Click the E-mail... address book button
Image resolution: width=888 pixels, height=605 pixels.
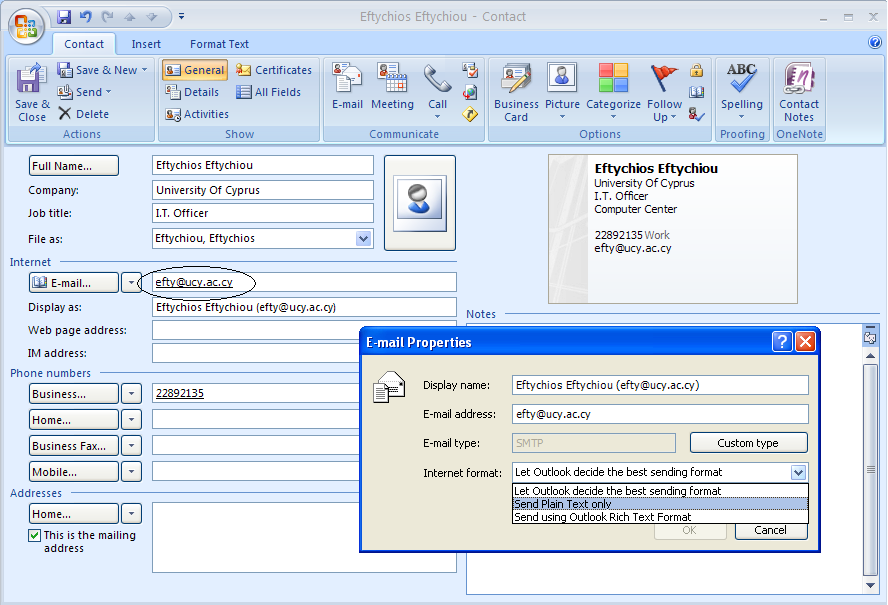[x=74, y=282]
